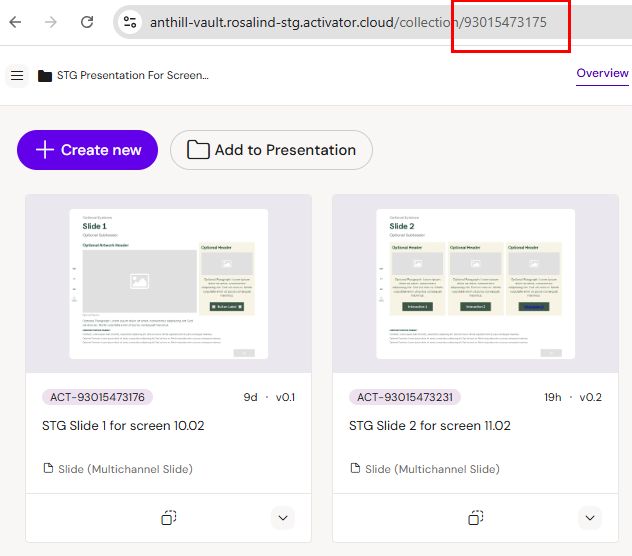Image resolution: width=632 pixels, height=556 pixels.
Task: Click Add to Presentation button
Action: 271,150
